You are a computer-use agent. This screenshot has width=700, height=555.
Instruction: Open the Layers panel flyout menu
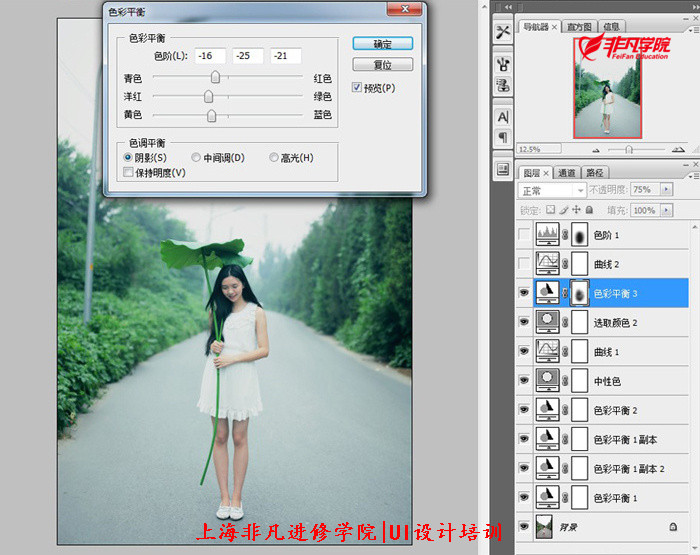coord(694,176)
